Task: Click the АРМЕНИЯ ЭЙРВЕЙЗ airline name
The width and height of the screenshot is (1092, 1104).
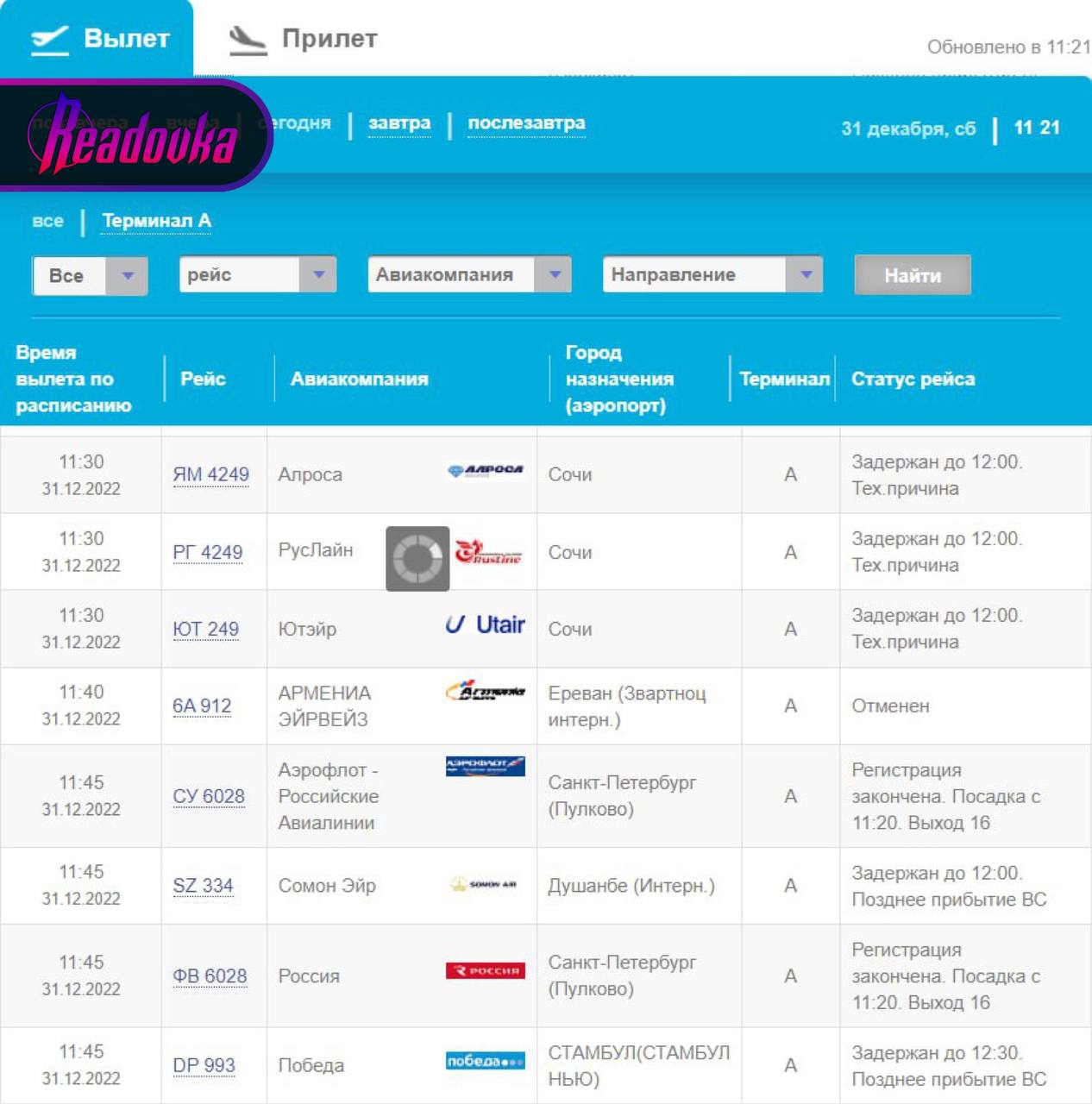Action: coord(324,706)
